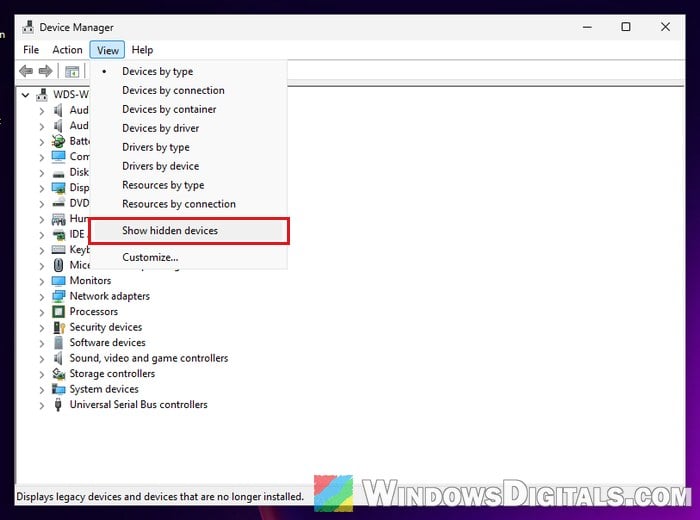700x520 pixels.
Task: Click the Sound, video and game controllers icon
Action: click(58, 358)
